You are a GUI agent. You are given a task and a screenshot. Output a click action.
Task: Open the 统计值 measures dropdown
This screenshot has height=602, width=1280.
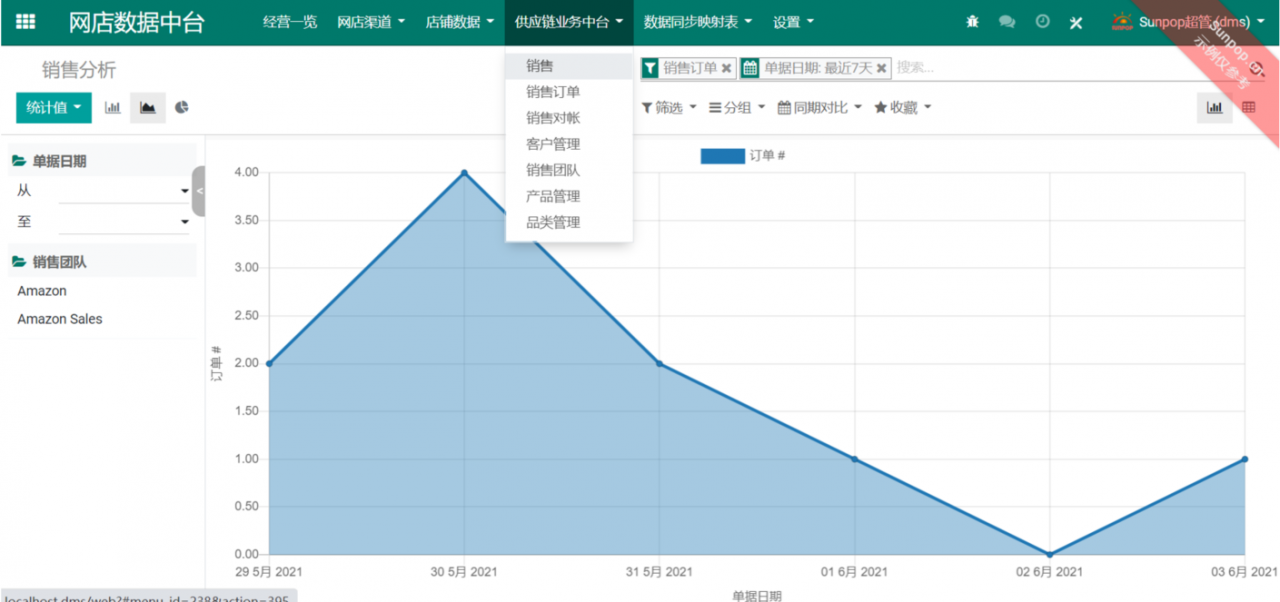[53, 108]
